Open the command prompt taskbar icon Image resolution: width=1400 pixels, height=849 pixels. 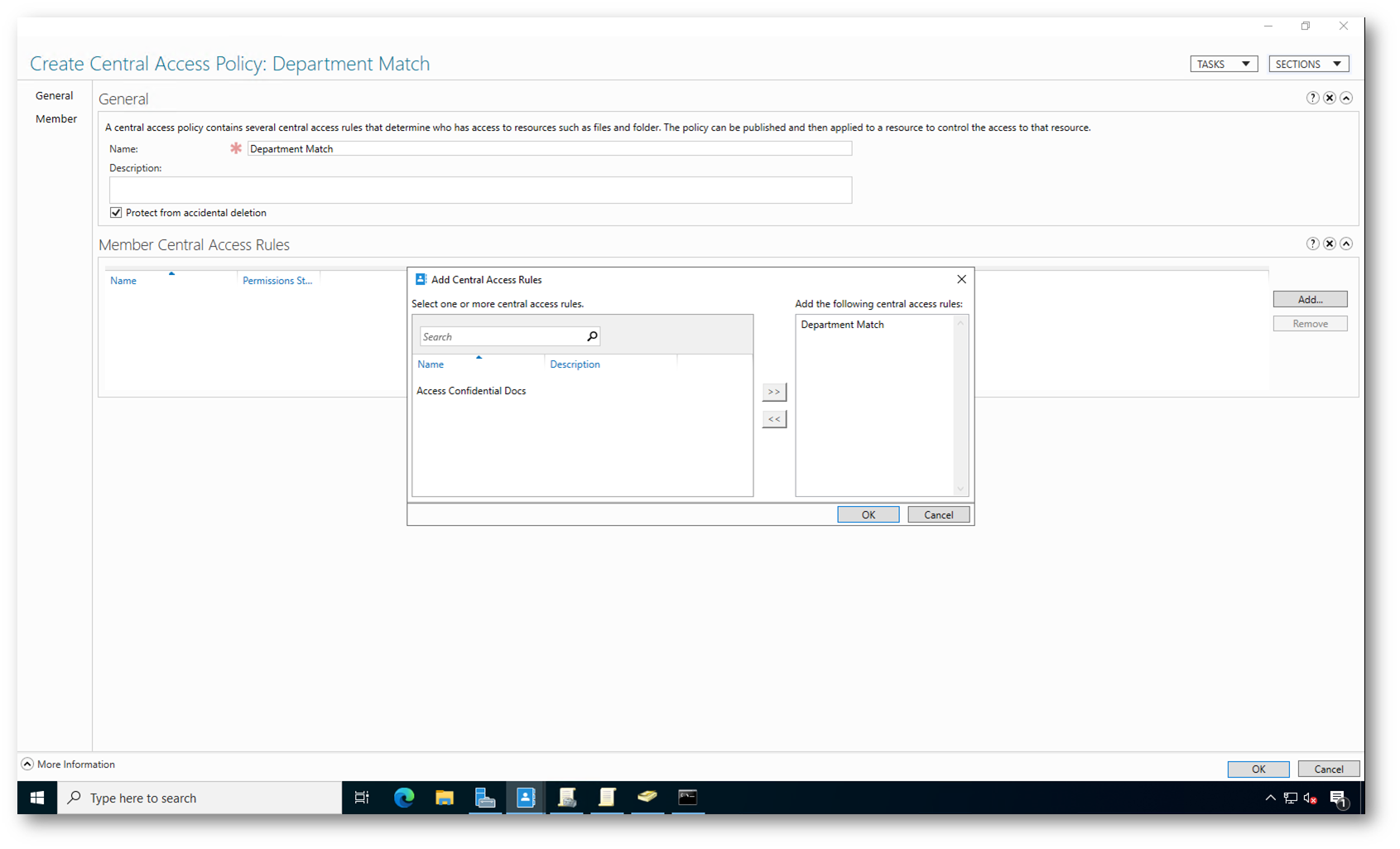[687, 798]
